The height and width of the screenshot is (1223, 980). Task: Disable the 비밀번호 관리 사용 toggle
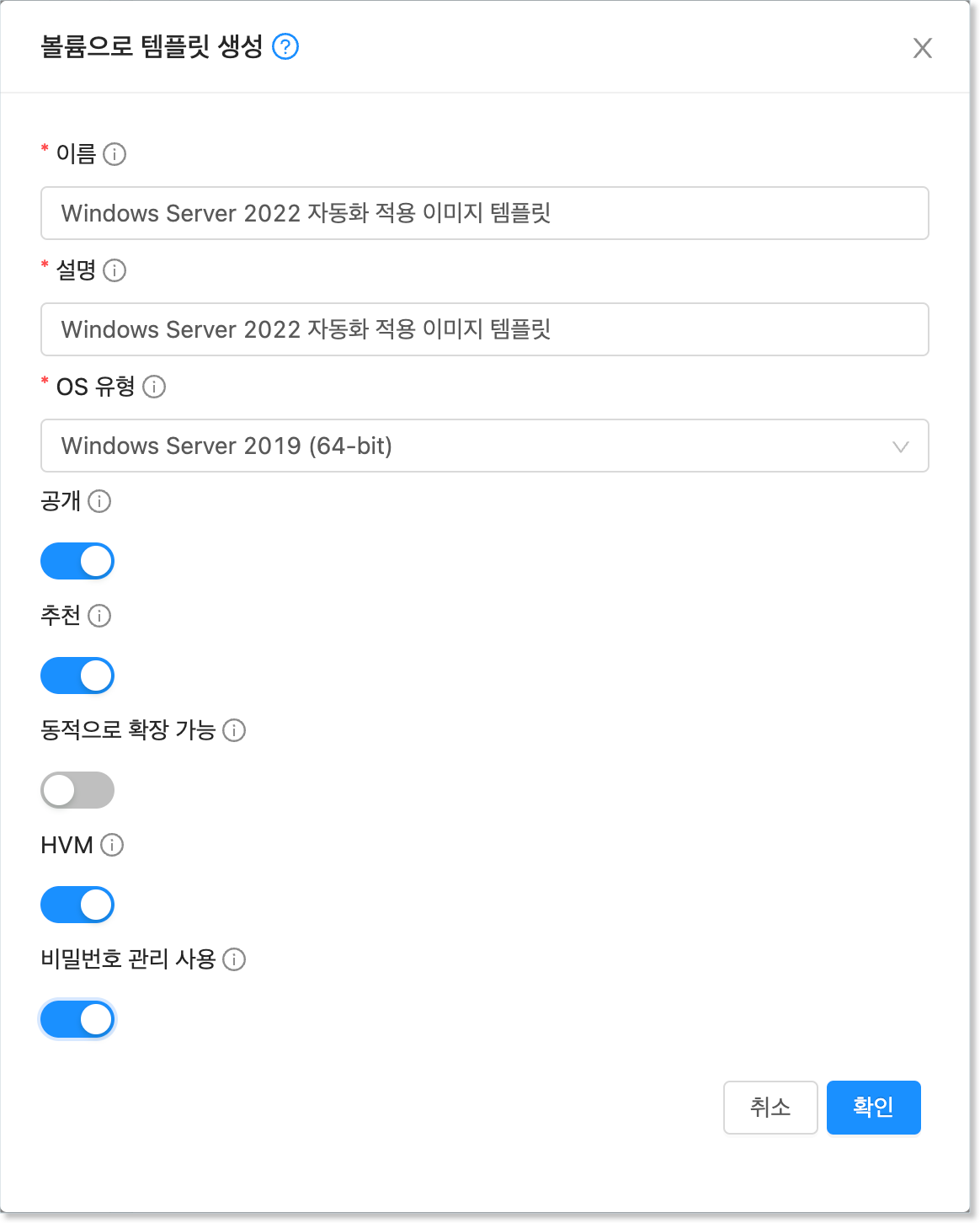click(77, 1019)
